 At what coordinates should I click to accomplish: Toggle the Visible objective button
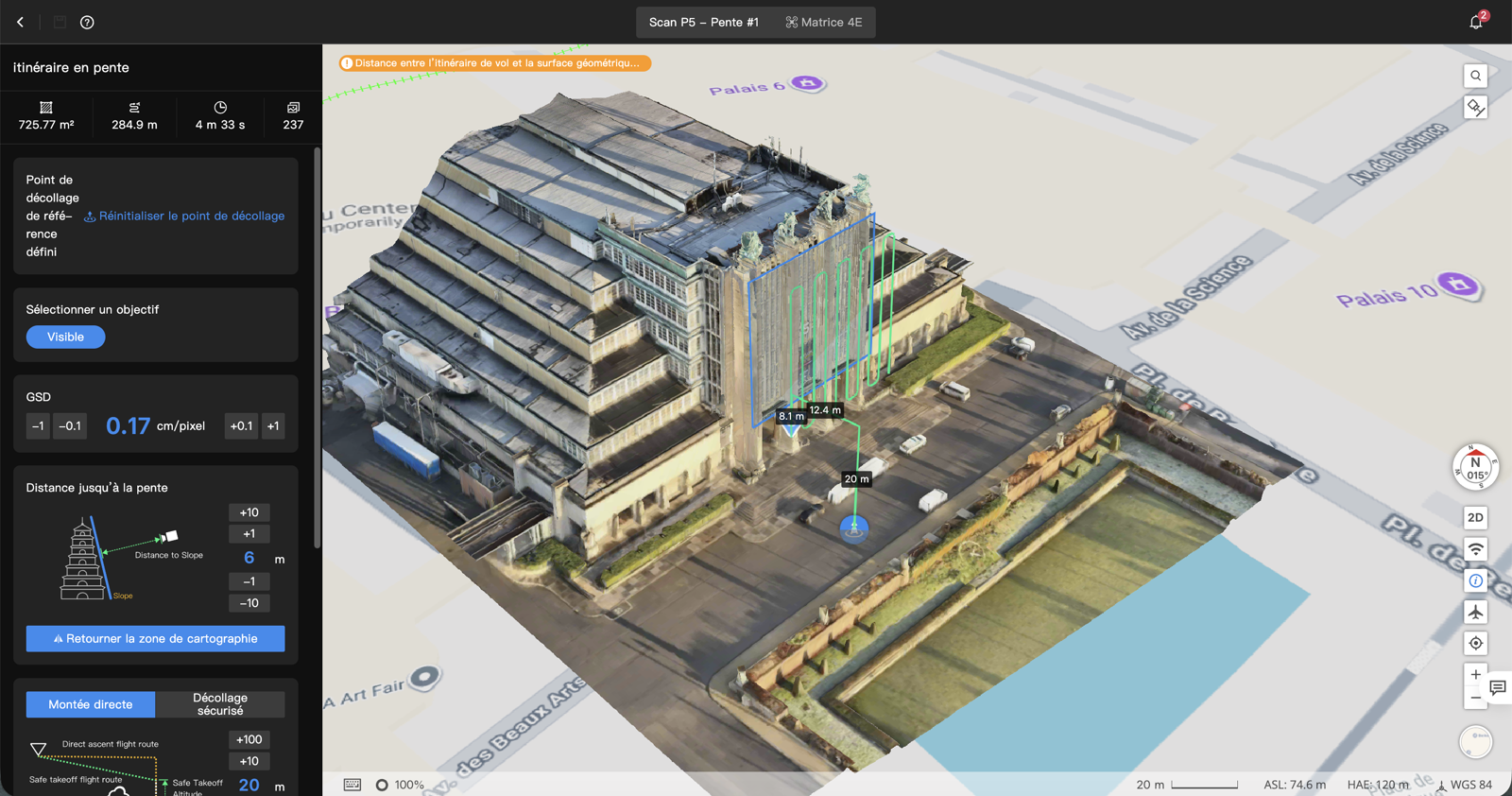pos(65,337)
